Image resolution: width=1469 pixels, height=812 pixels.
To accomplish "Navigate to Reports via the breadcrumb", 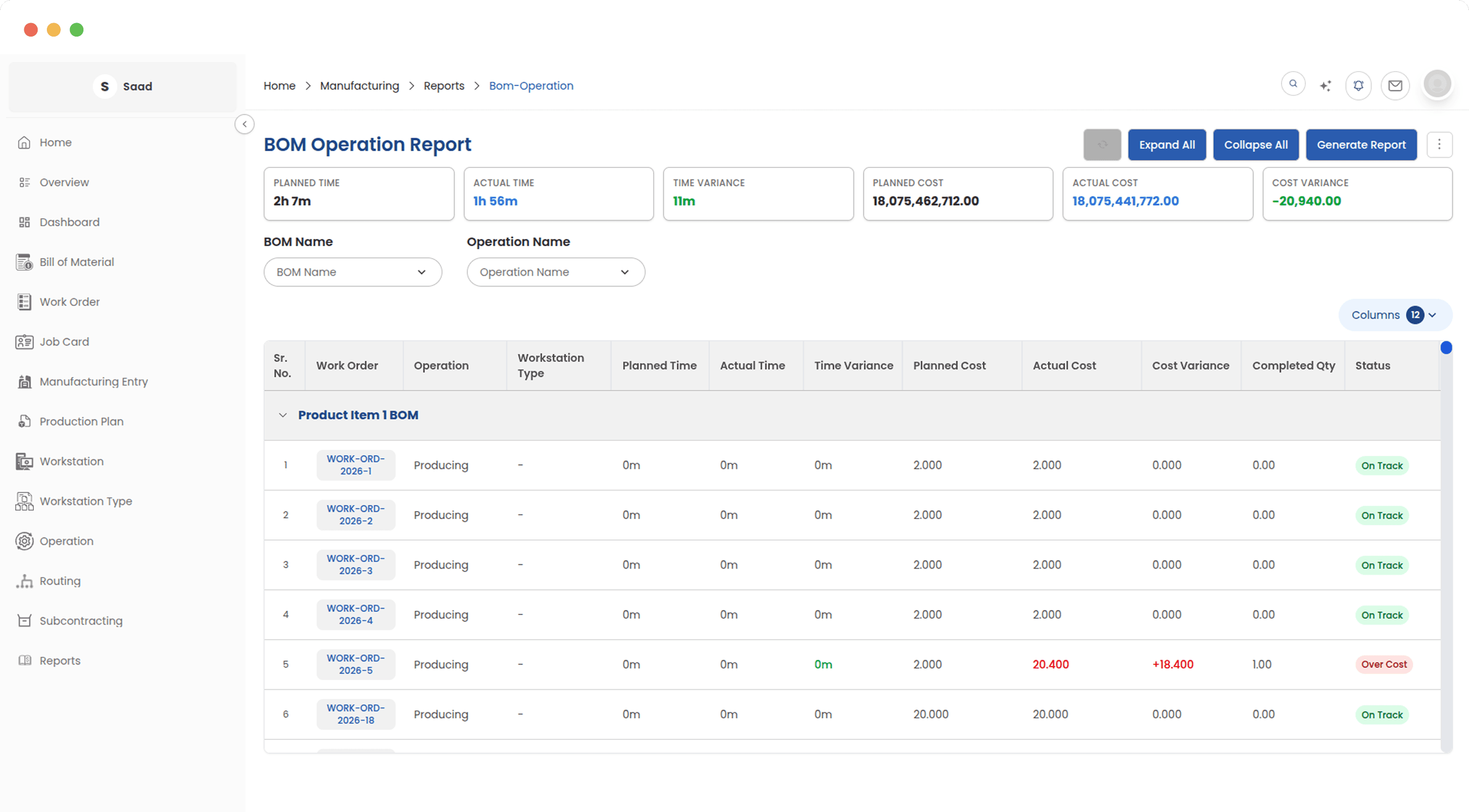I will pyautogui.click(x=444, y=86).
